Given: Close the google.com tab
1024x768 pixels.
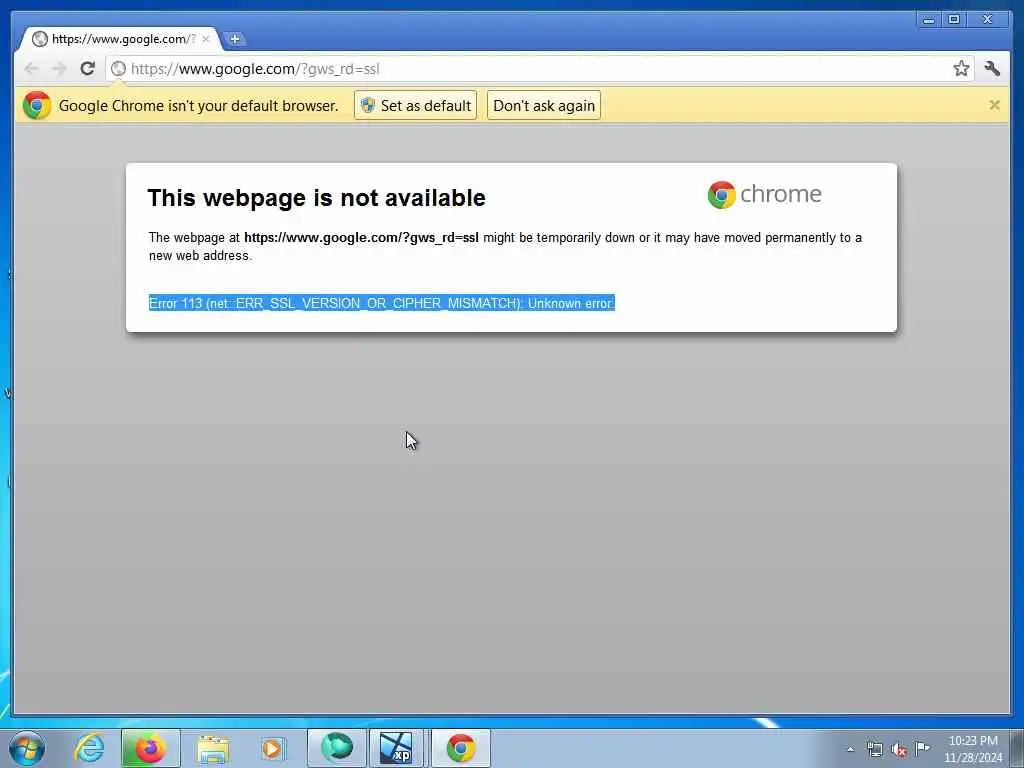Looking at the screenshot, I should click(206, 39).
